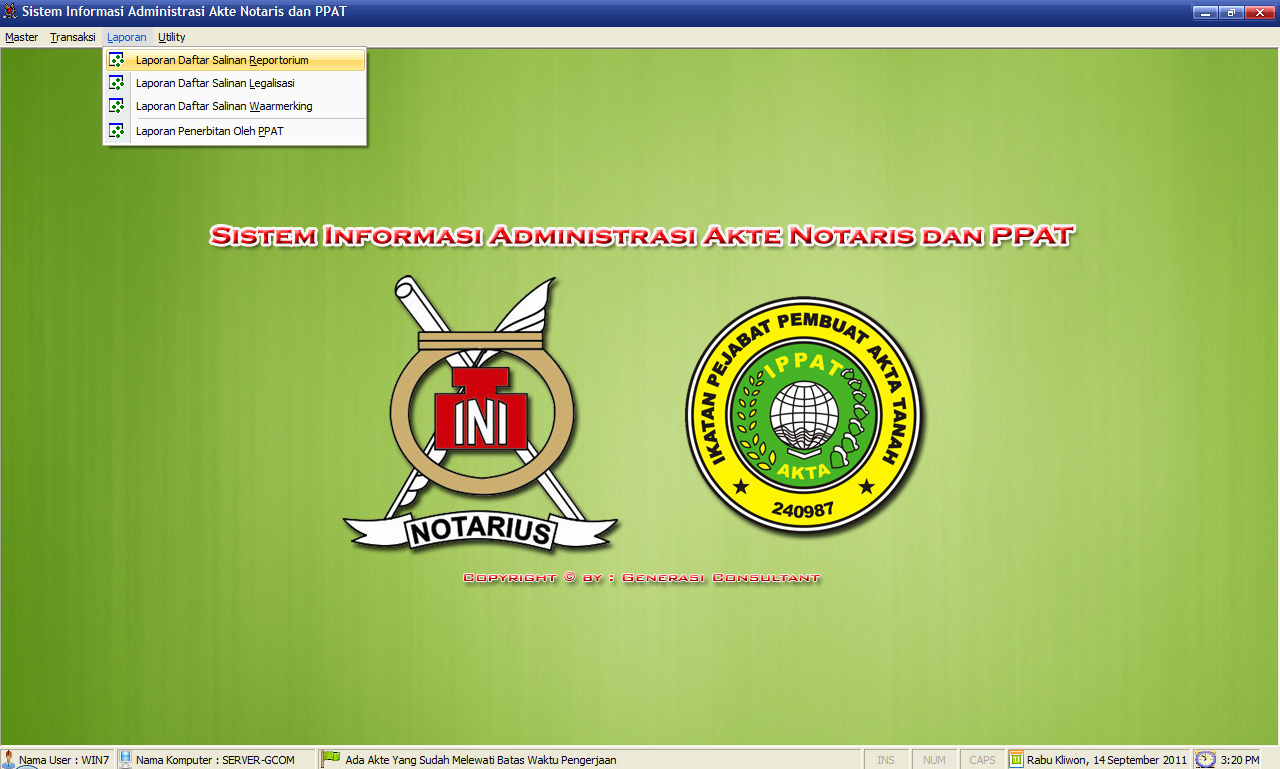
Task: Click the calendar icon beside the date
Action: coord(1016,759)
